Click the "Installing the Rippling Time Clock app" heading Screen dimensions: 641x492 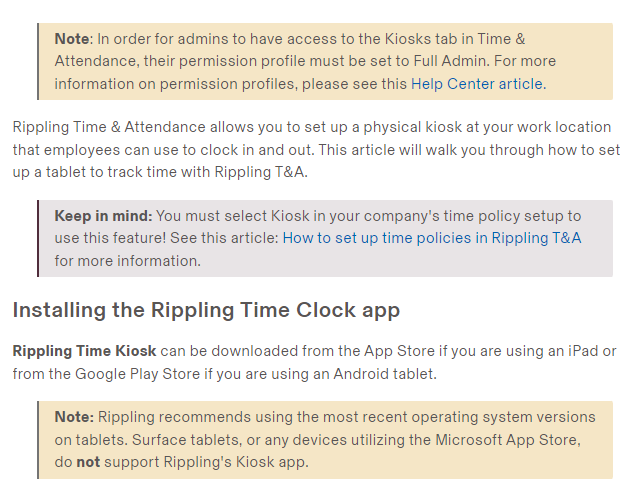tap(206, 310)
